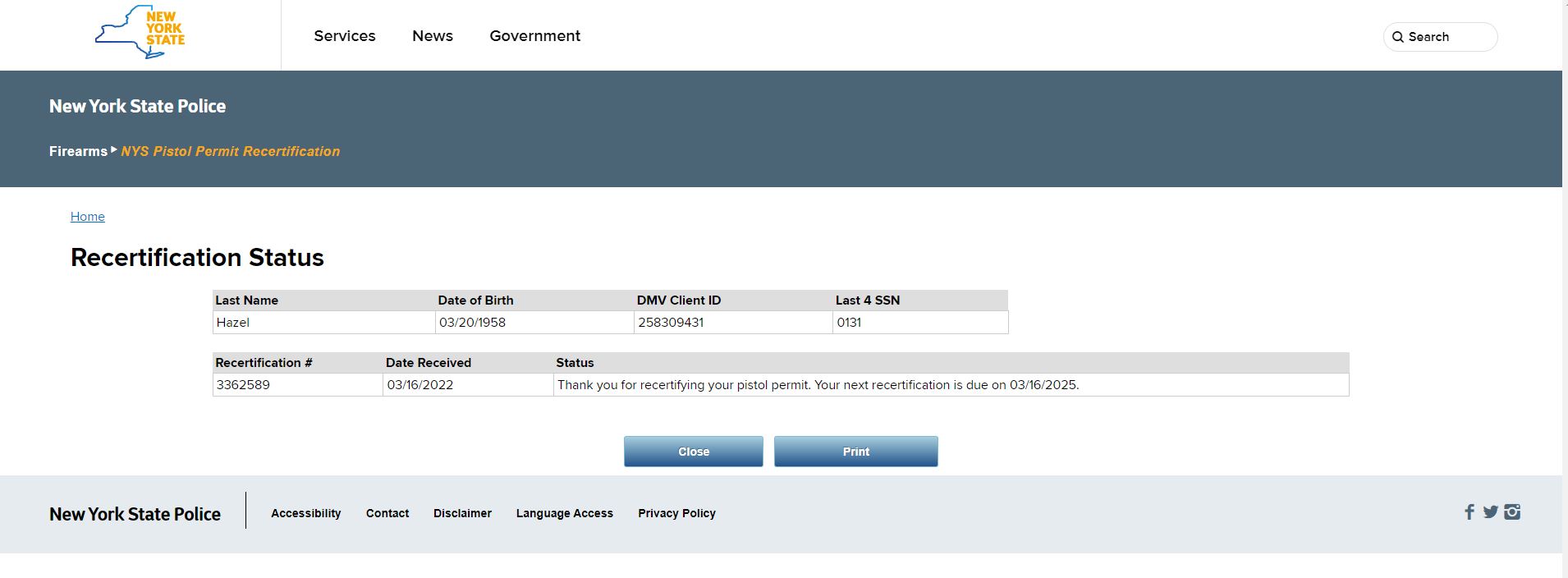Open the Instagram social icon
Screen dimensions: 1568x578
coord(1512,512)
